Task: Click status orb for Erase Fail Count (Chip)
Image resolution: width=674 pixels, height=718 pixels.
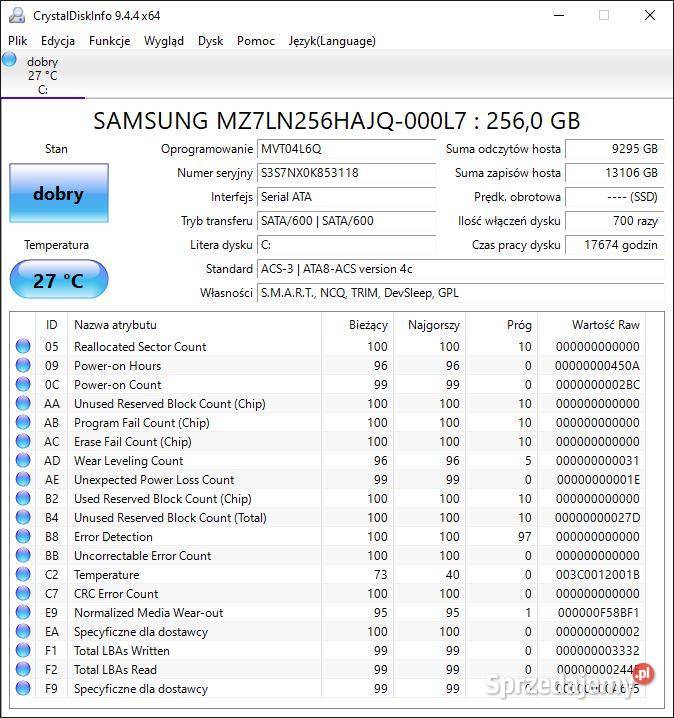Action: [x=23, y=441]
